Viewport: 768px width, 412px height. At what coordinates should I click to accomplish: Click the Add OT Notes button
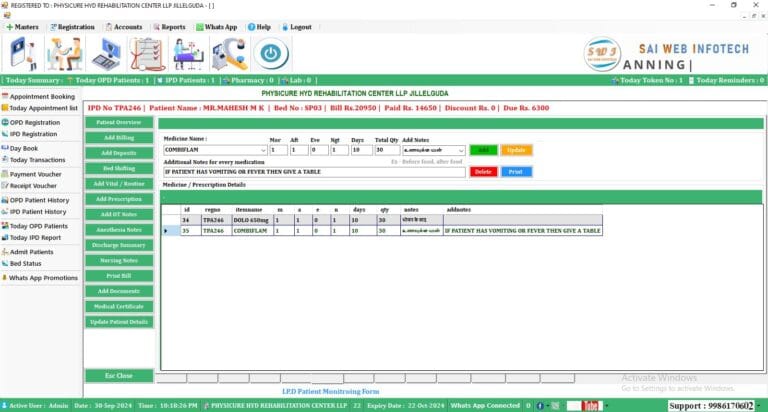tap(119, 214)
